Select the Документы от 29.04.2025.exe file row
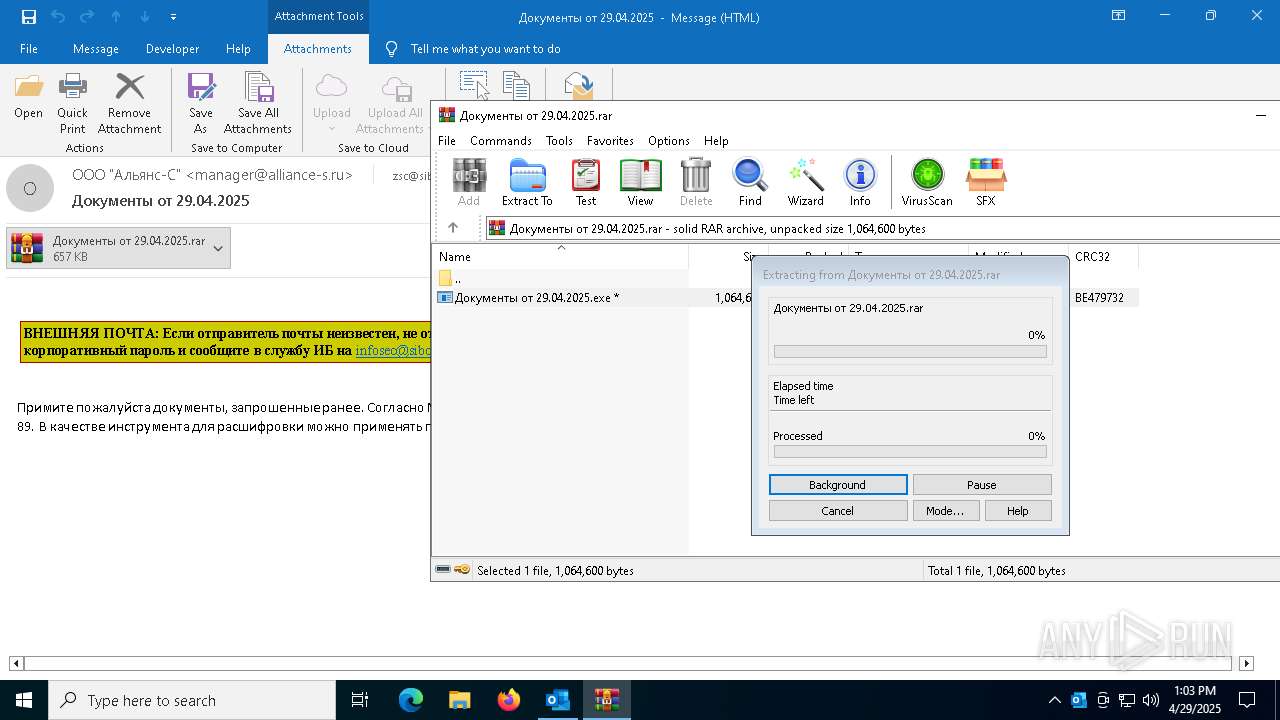This screenshot has height=720, width=1280. click(x=786, y=297)
